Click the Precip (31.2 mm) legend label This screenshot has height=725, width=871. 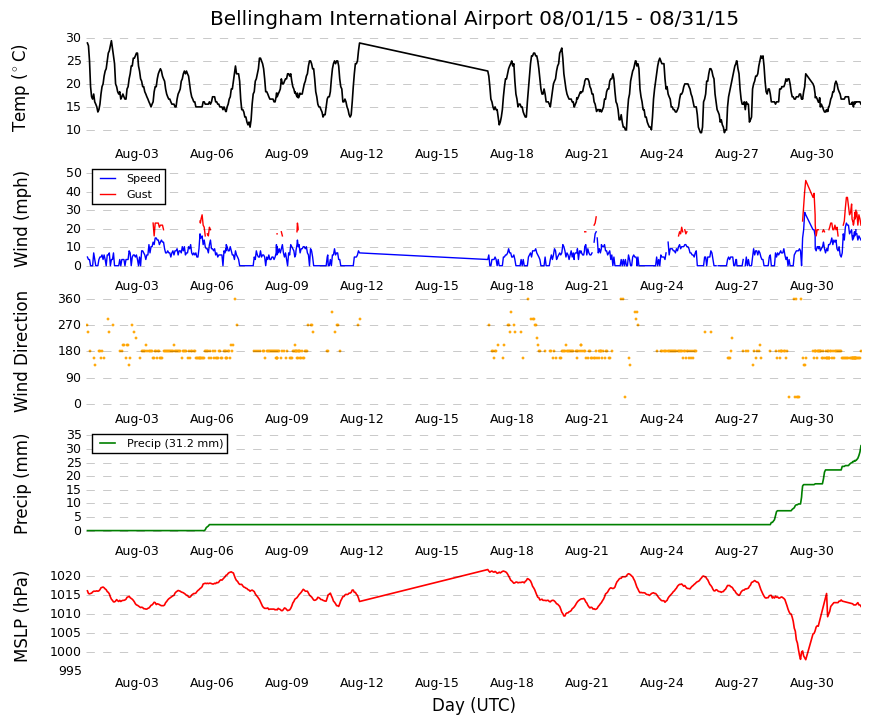pos(175,443)
